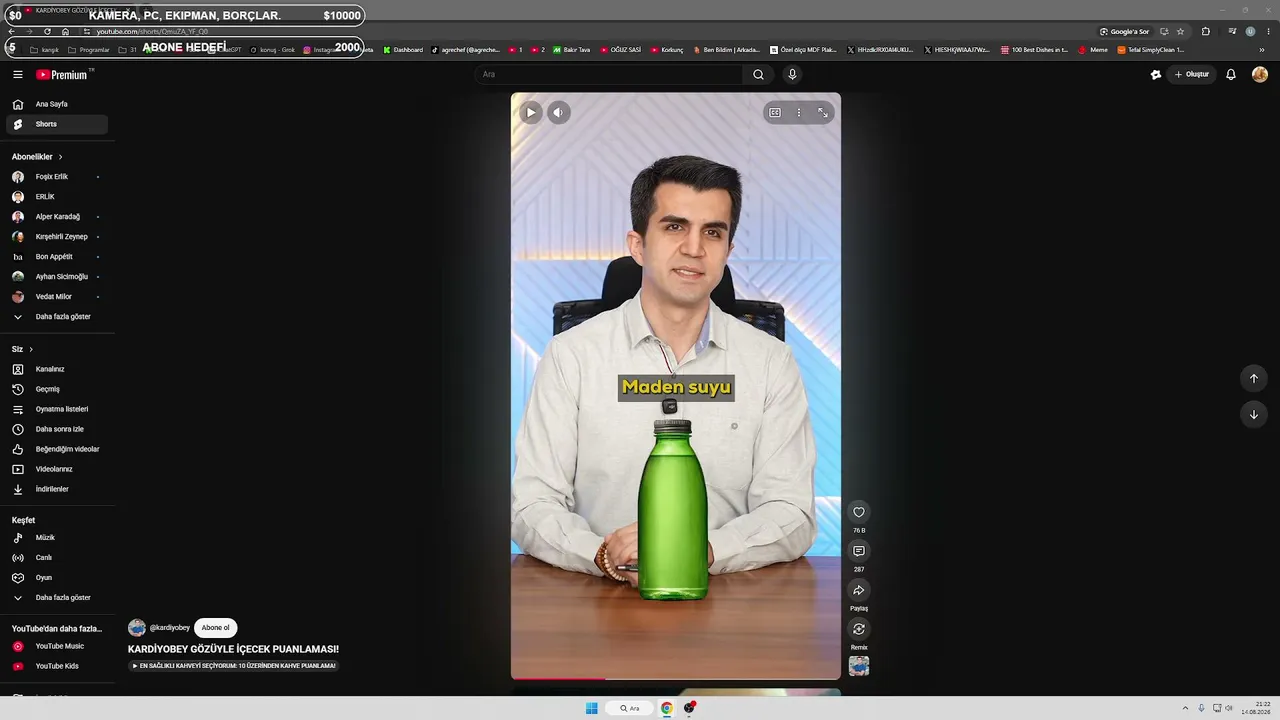Image resolution: width=1280 pixels, height=720 pixels.
Task: Expand the Siz section
Action: click(x=23, y=349)
